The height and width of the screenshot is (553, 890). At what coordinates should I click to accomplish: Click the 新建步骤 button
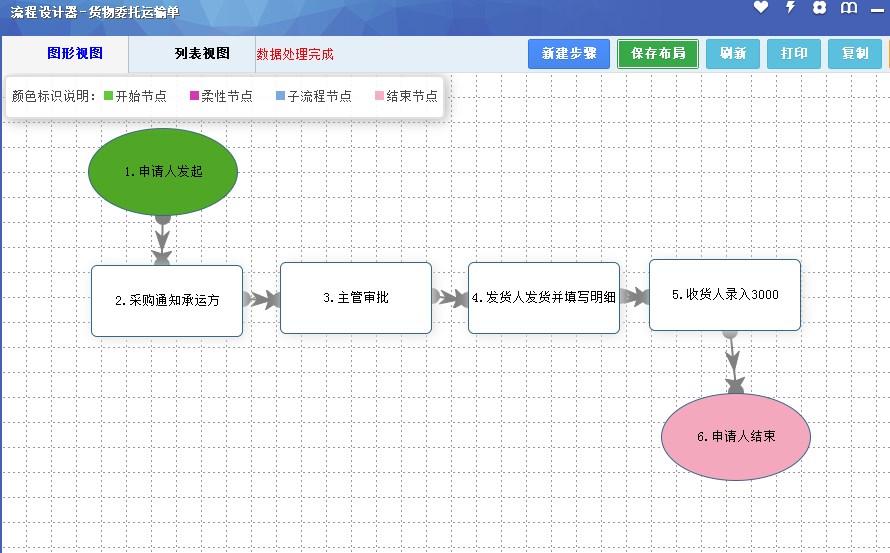point(569,54)
